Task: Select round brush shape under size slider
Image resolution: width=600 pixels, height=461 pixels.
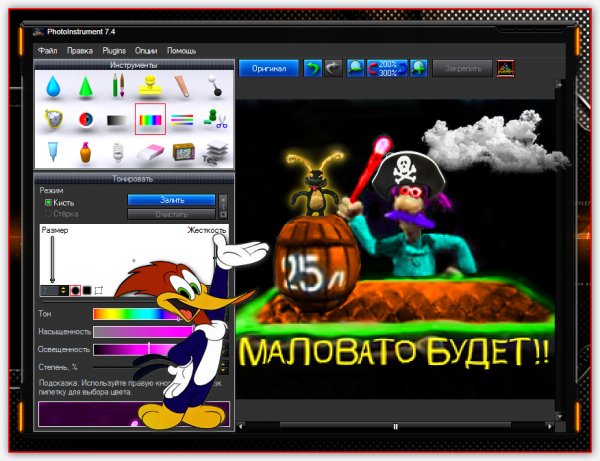Action: click(75, 290)
